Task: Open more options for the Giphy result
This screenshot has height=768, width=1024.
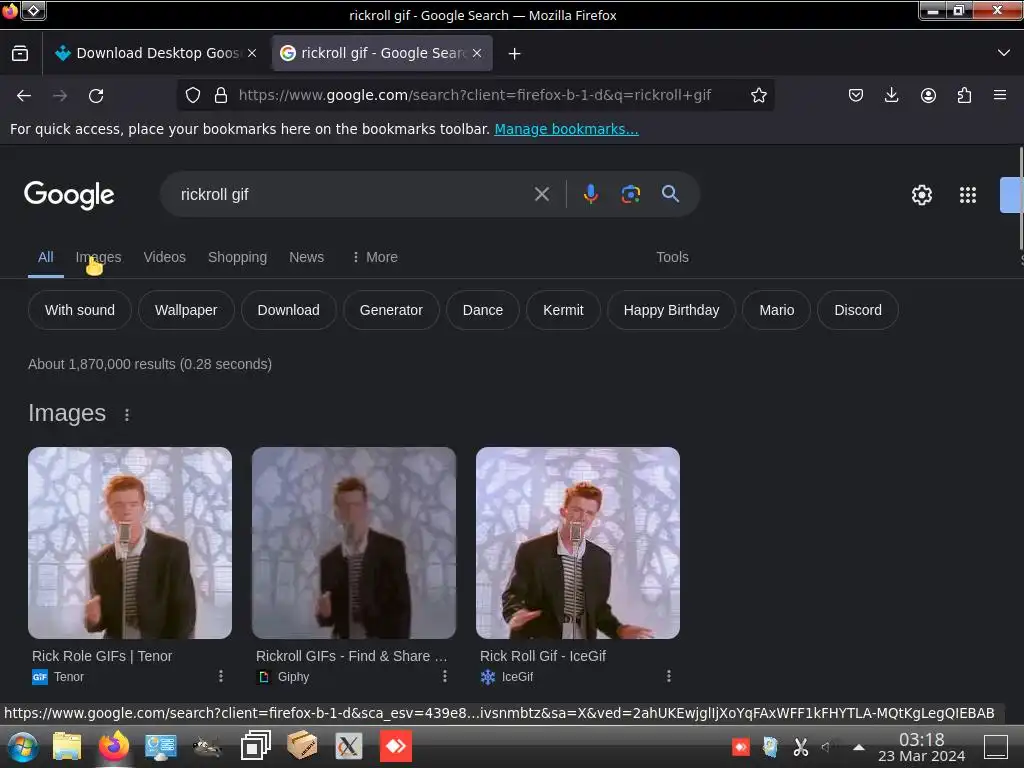Action: pos(445,676)
